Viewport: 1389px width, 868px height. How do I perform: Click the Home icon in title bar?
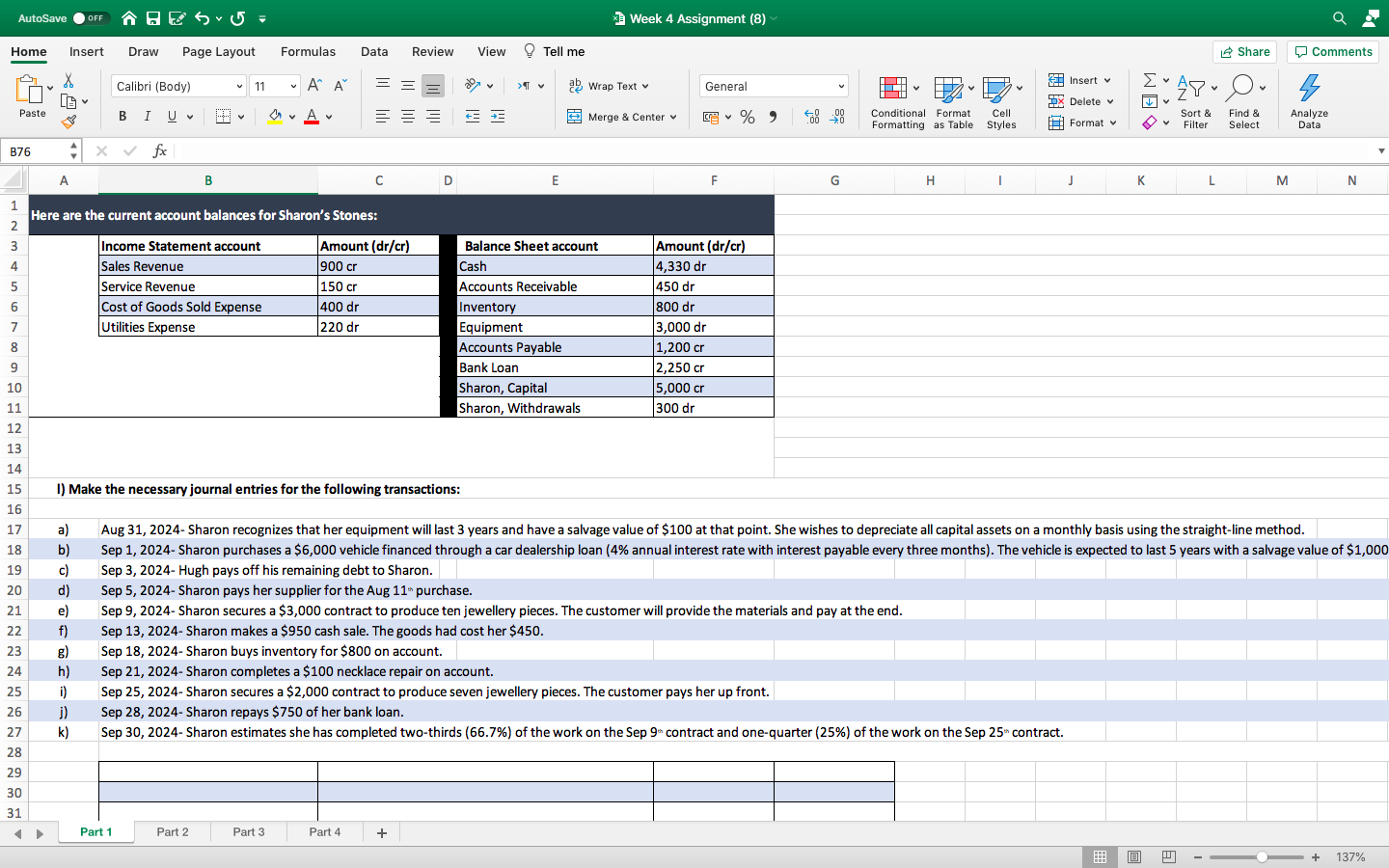click(128, 18)
